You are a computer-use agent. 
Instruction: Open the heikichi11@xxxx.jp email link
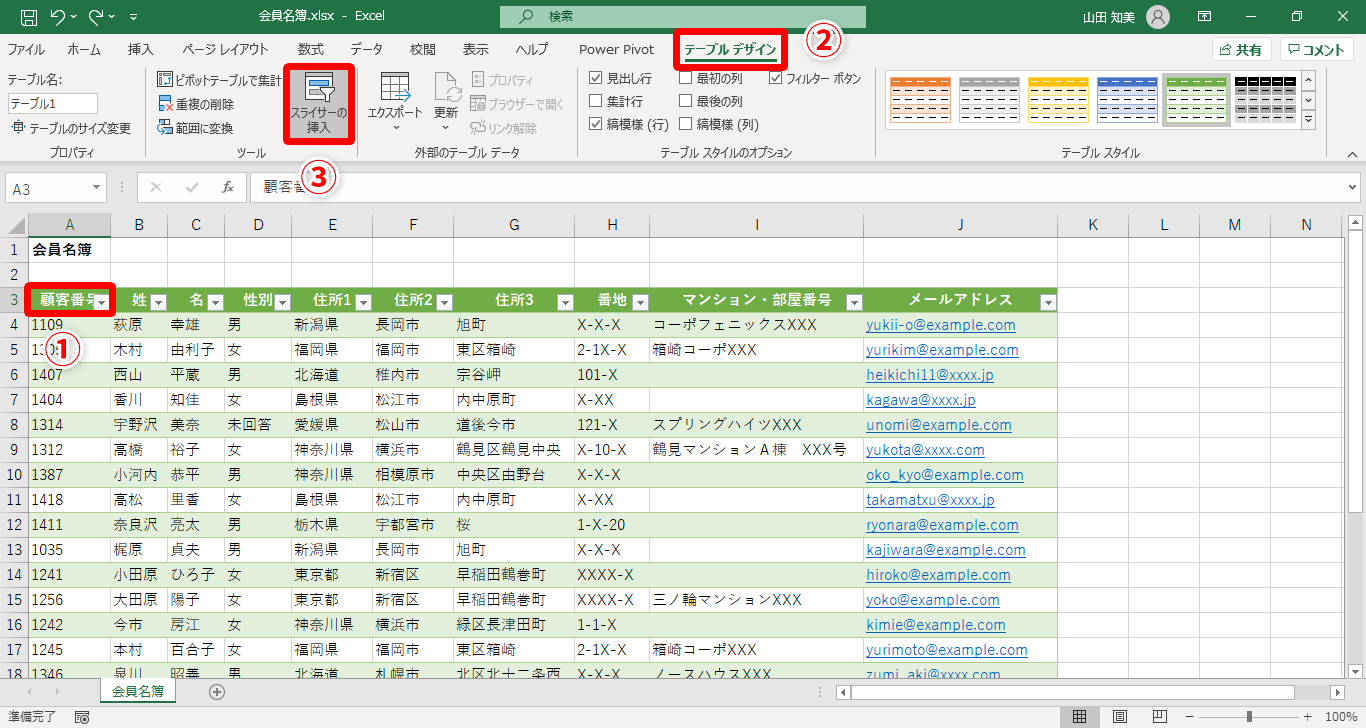click(930, 375)
